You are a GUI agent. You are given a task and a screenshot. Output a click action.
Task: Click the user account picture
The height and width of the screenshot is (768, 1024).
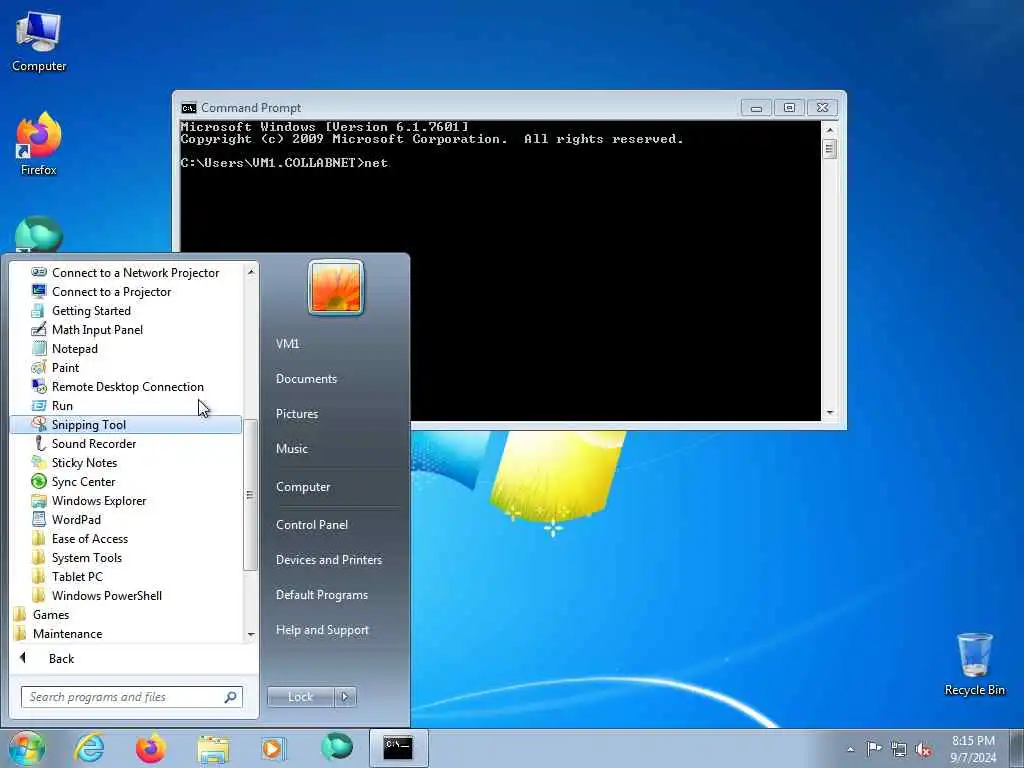(336, 287)
